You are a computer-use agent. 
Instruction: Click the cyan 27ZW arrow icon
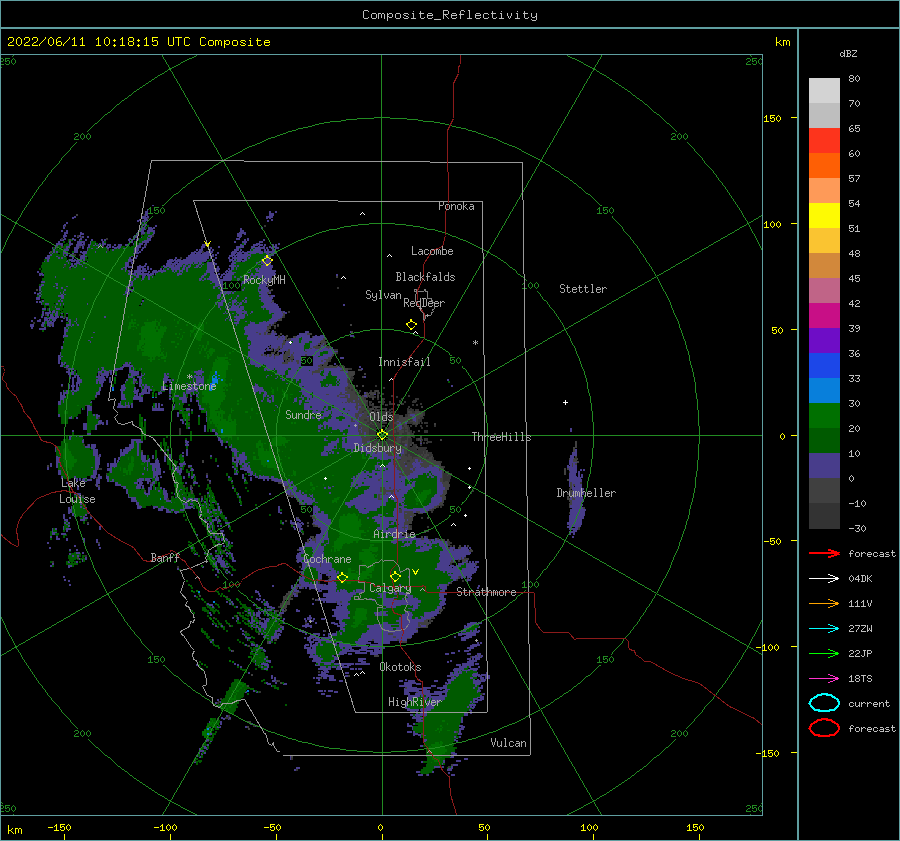coord(824,629)
